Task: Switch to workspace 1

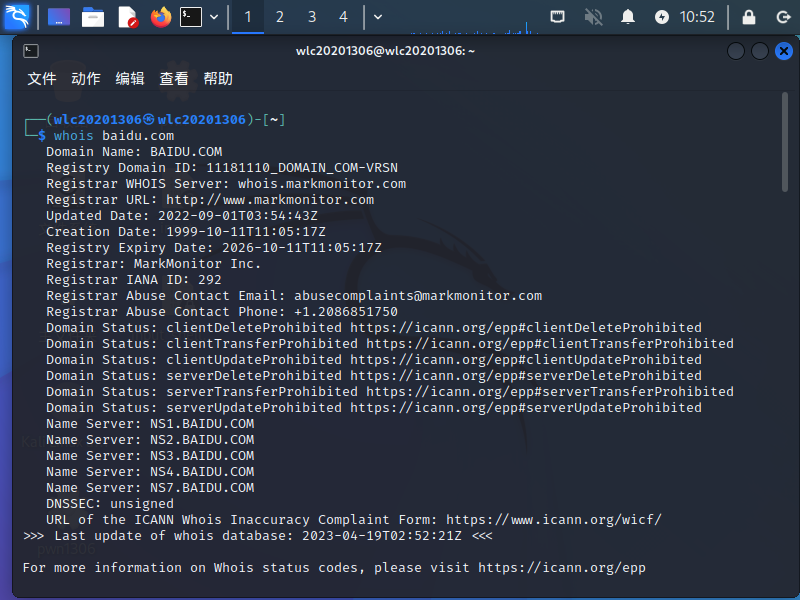Action: 248,17
